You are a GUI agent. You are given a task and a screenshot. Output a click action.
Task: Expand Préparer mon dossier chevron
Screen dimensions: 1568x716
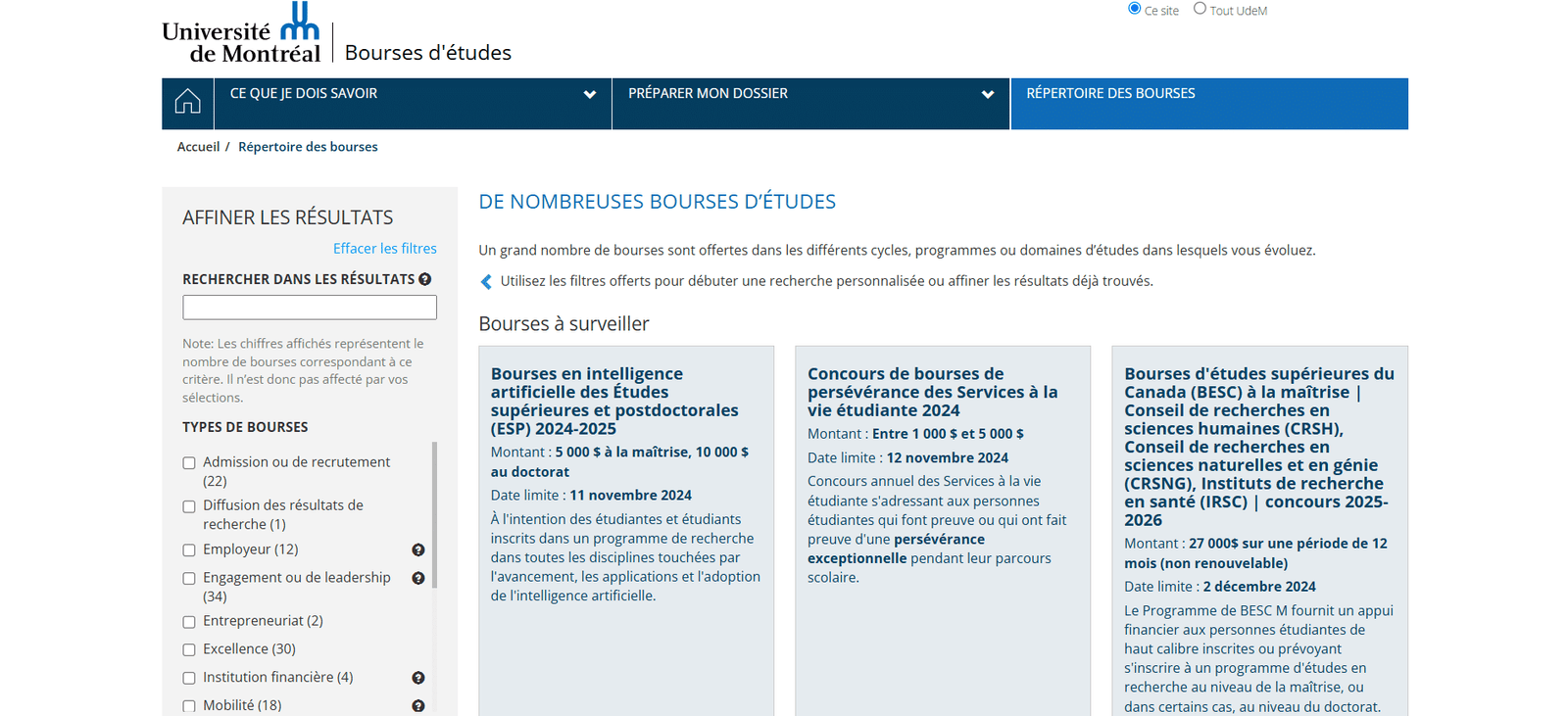click(988, 95)
